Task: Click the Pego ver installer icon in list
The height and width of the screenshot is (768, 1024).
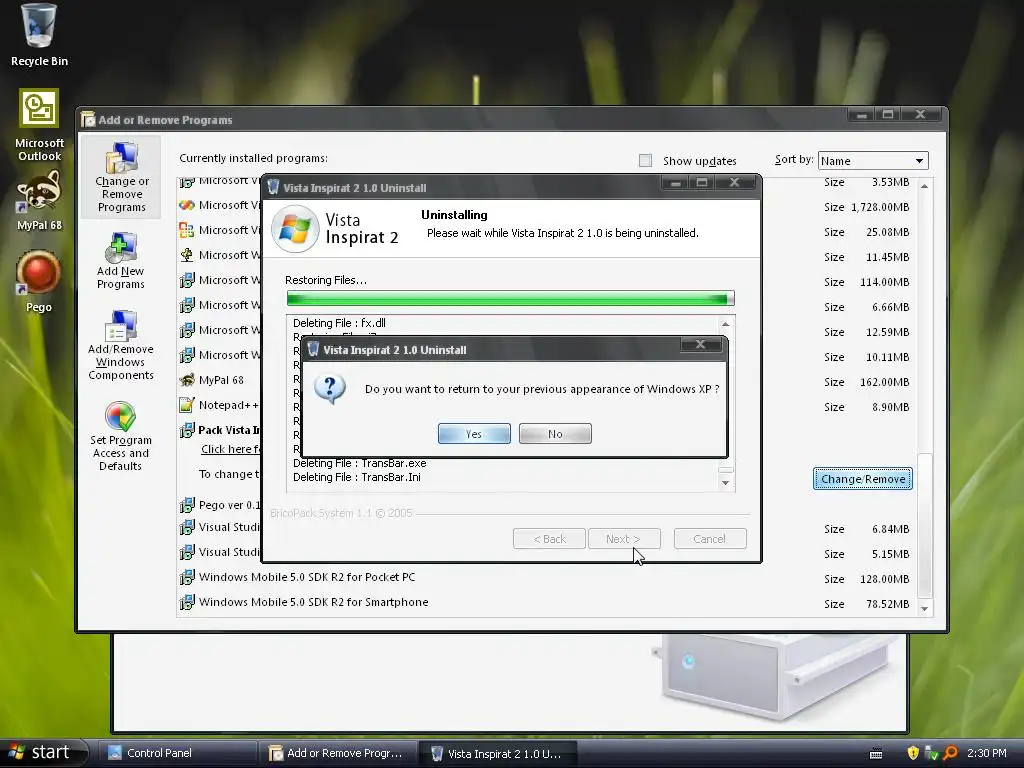Action: click(187, 505)
